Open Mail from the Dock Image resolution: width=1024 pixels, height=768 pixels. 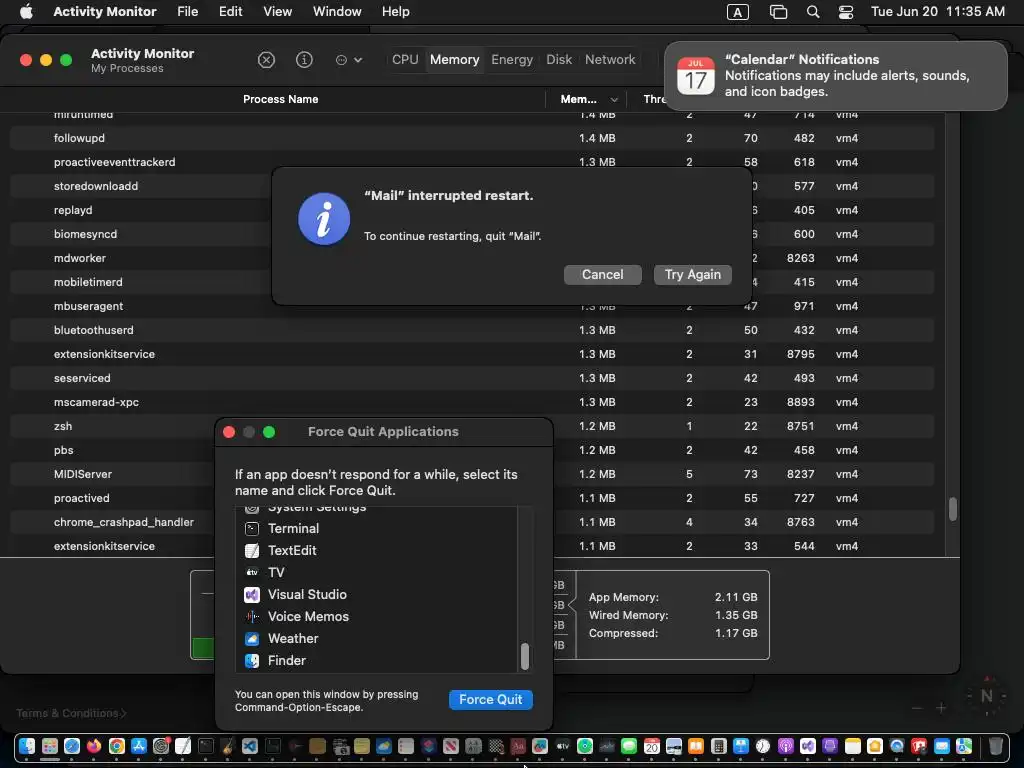[x=942, y=746]
